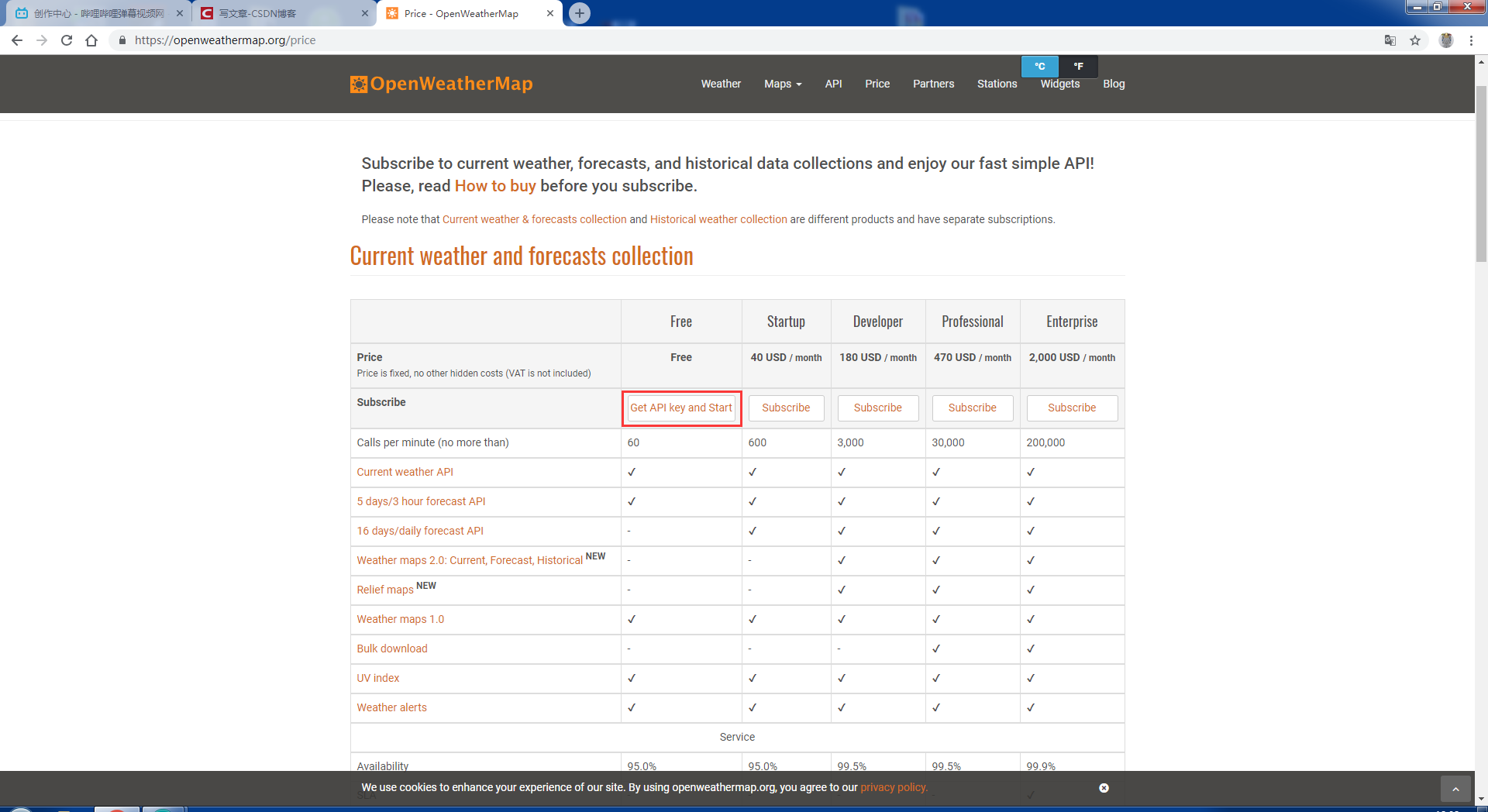This screenshot has height=812, width=1488.
Task: Click the scroll-to-top arrow button
Action: click(1455, 789)
